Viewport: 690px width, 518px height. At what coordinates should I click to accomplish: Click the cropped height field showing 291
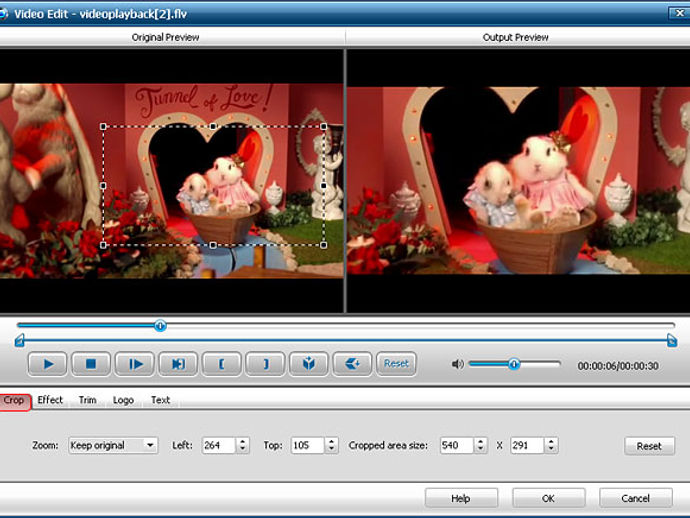[x=527, y=445]
